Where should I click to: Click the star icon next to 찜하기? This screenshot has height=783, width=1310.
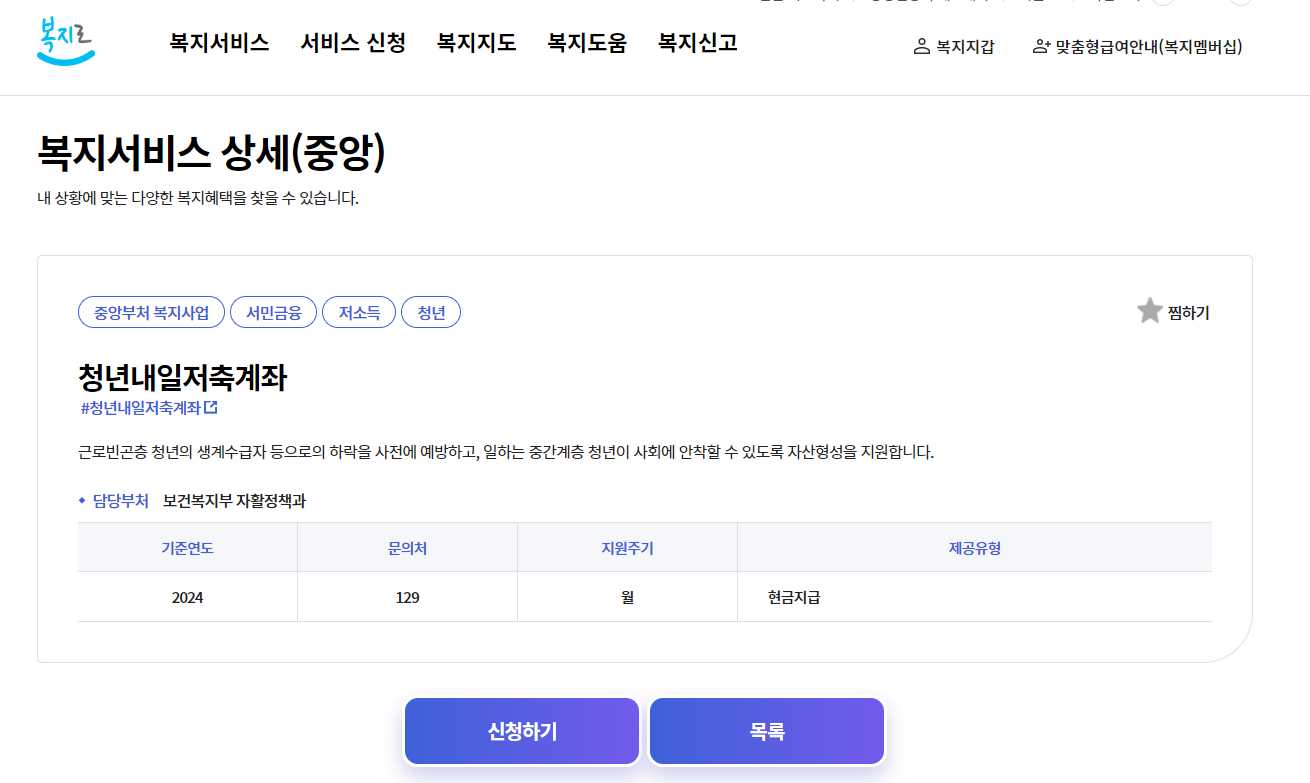coord(1149,311)
